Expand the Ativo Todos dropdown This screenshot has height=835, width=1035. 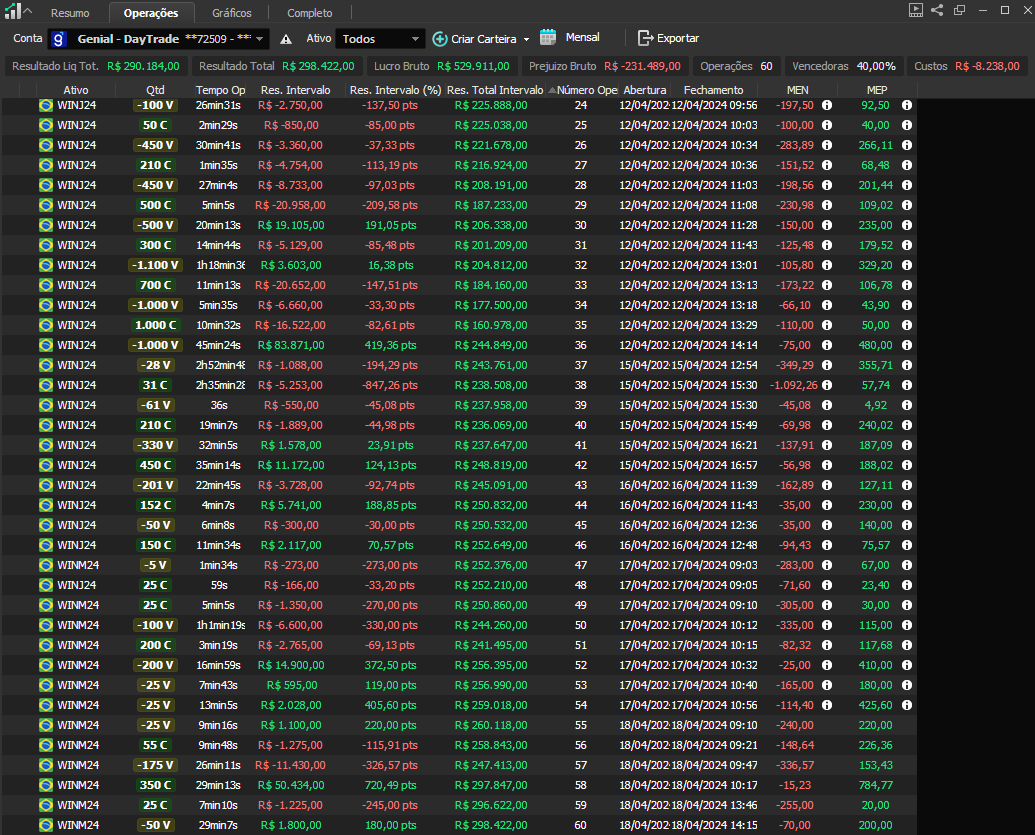pyautogui.click(x=380, y=39)
